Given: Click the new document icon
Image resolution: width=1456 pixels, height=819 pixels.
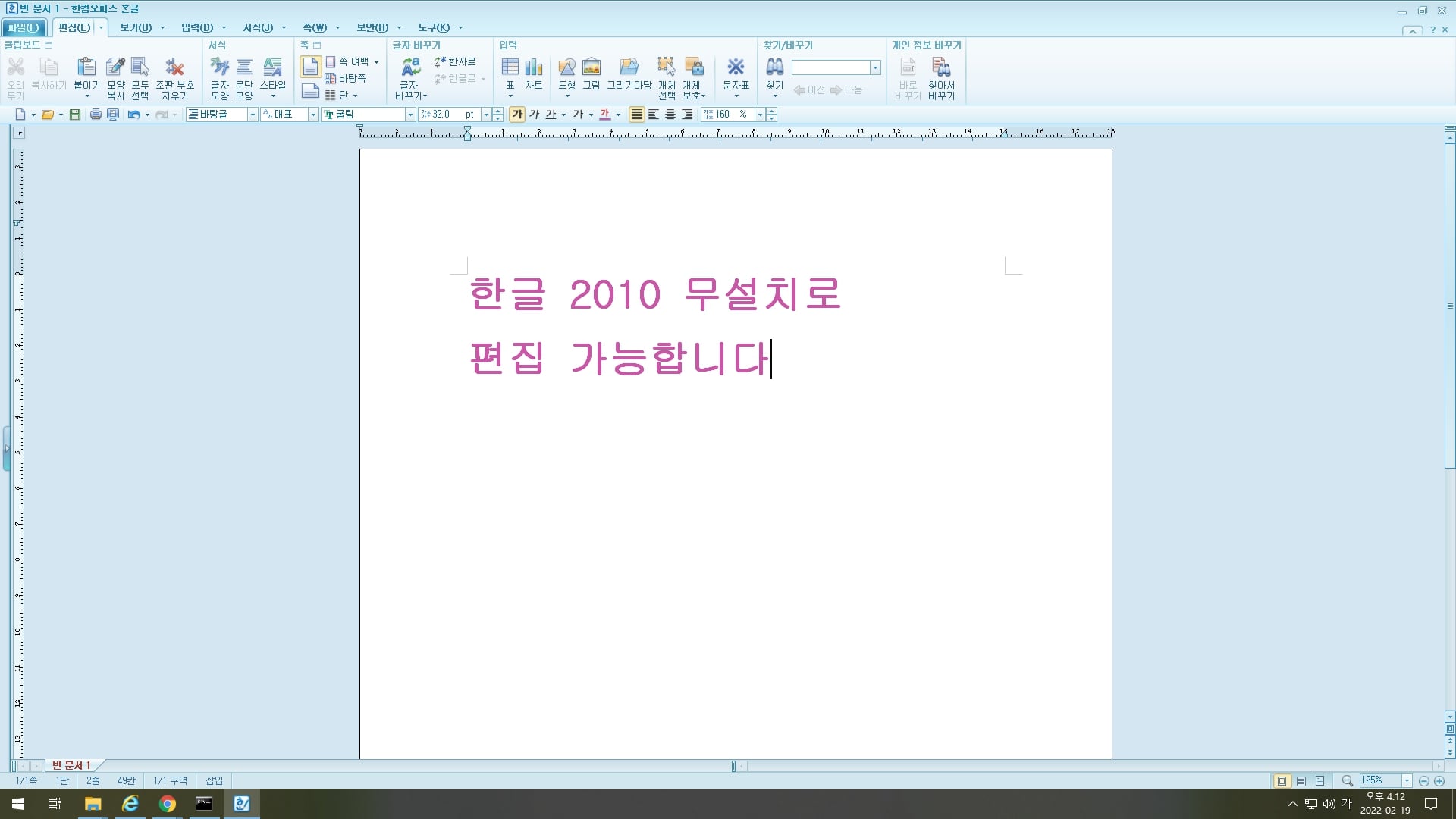Looking at the screenshot, I should click(20, 115).
